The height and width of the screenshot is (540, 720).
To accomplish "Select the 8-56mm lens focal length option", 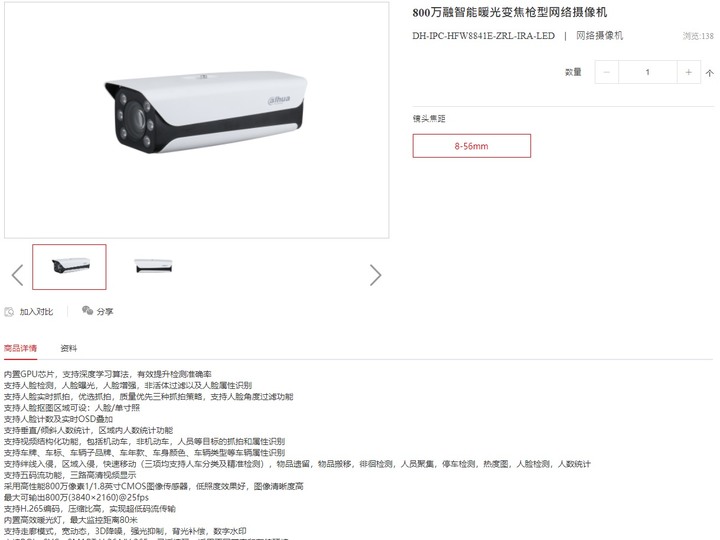I will pos(472,146).
